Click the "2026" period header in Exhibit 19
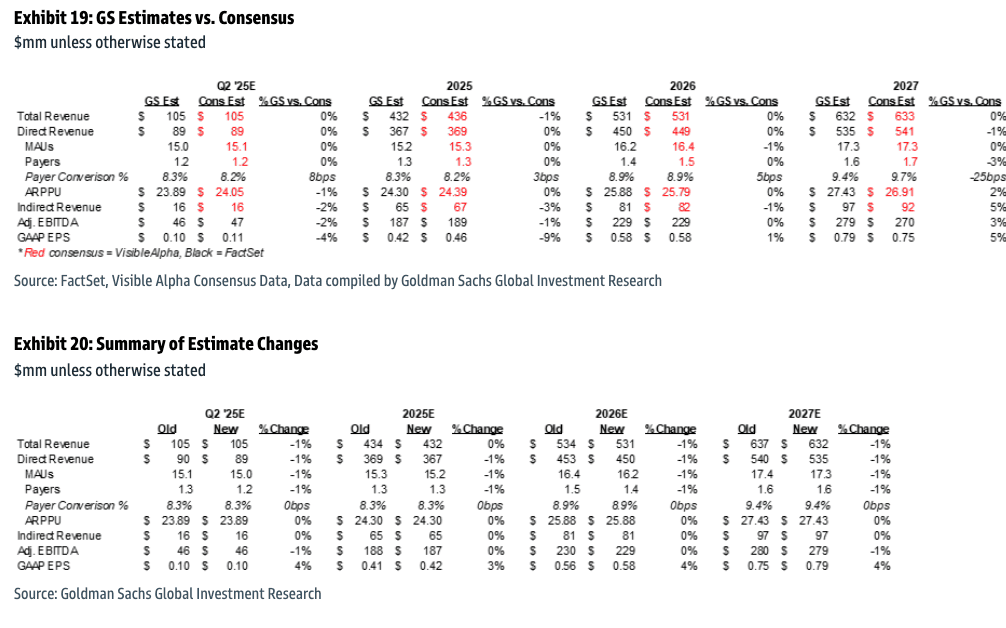 (683, 86)
